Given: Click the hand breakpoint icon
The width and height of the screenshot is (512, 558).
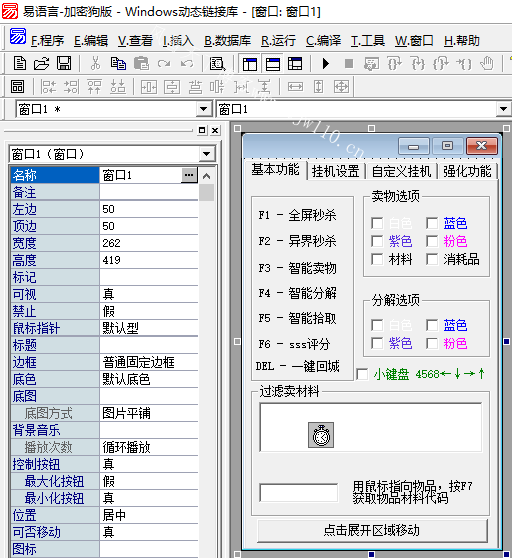Looking at the screenshot, I should [486, 64].
